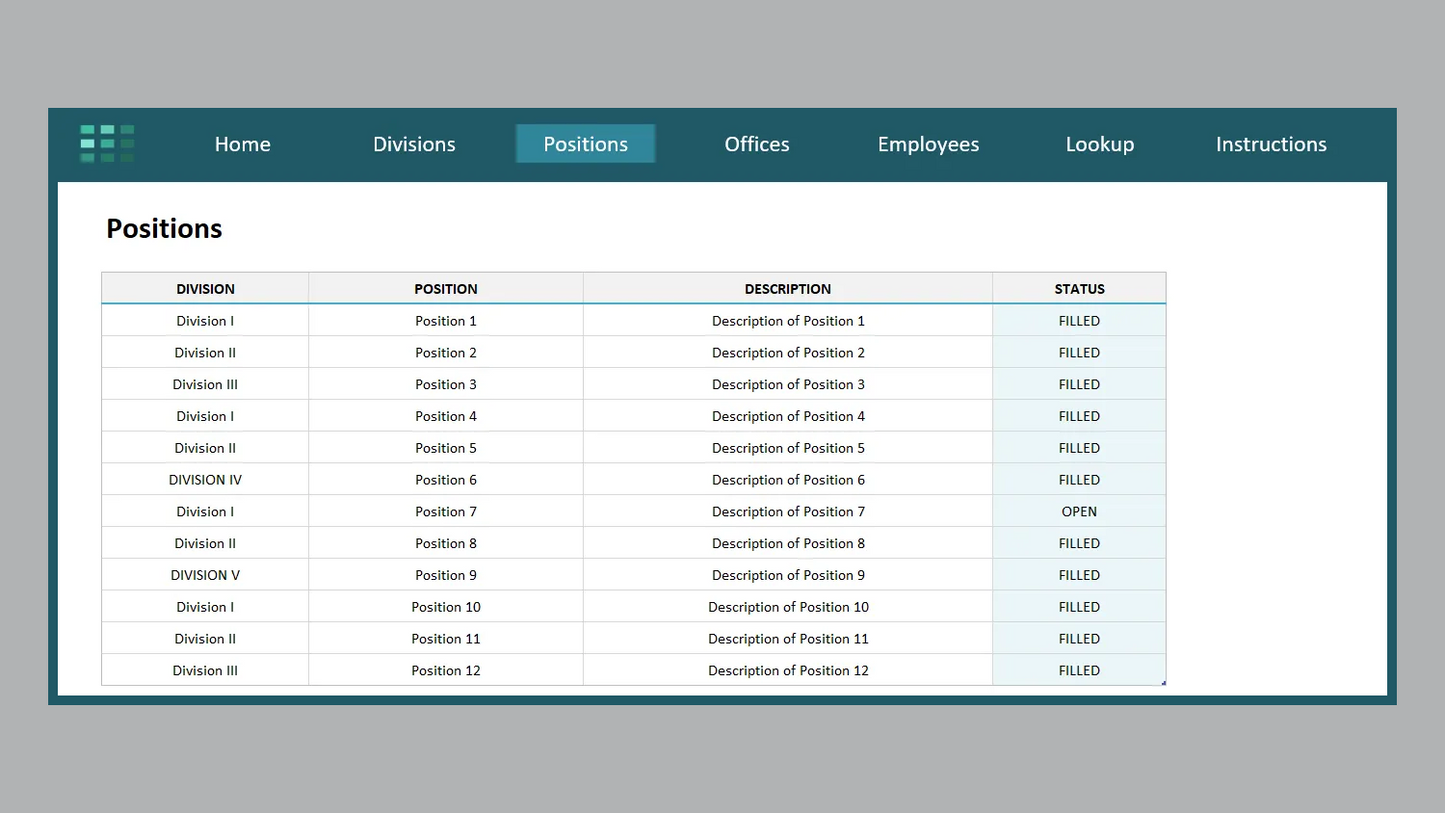The image size is (1445, 813).
Task: Select the Position 9 cell
Action: pos(446,574)
